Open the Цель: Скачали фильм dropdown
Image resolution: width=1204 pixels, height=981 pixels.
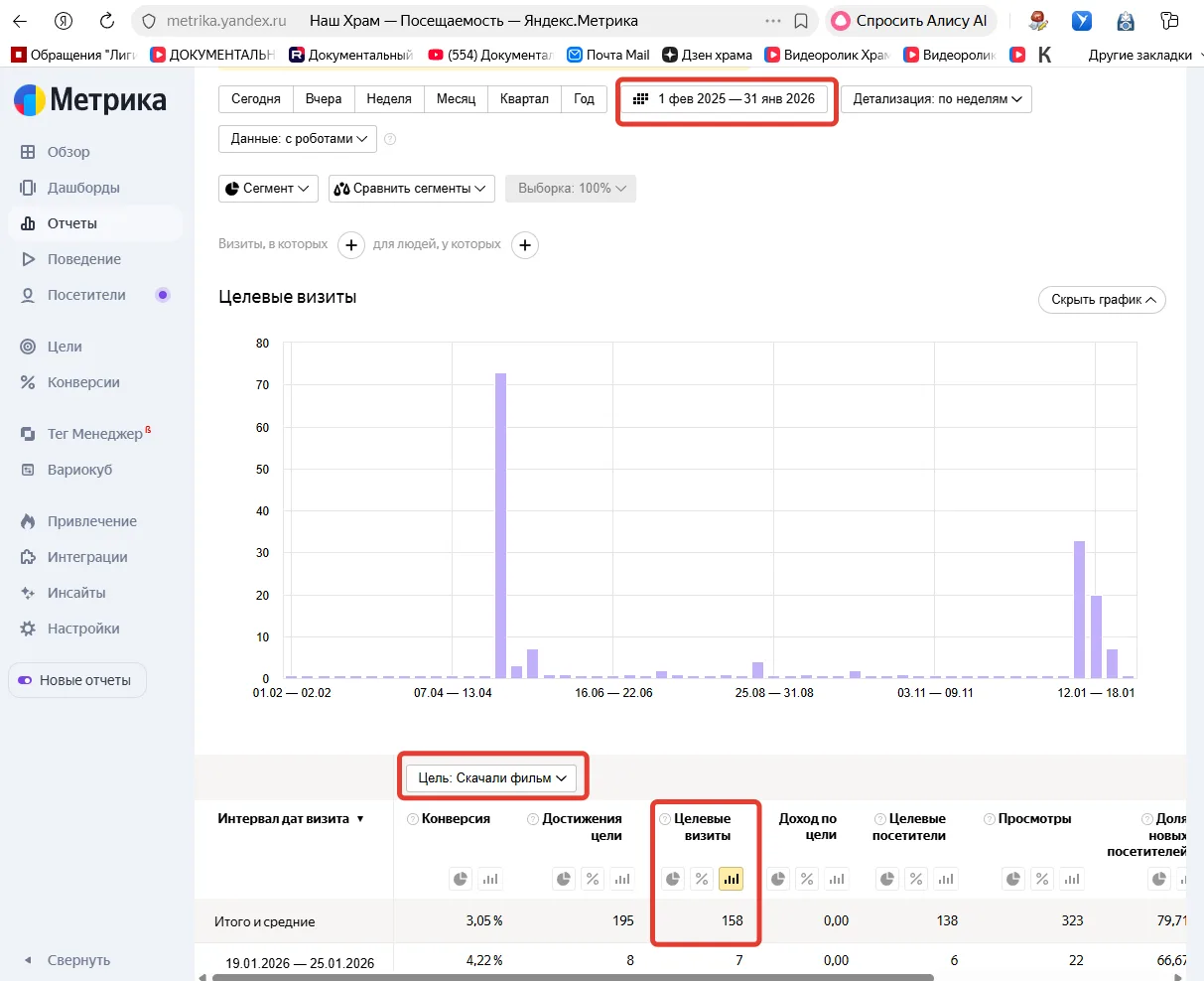tap(493, 778)
